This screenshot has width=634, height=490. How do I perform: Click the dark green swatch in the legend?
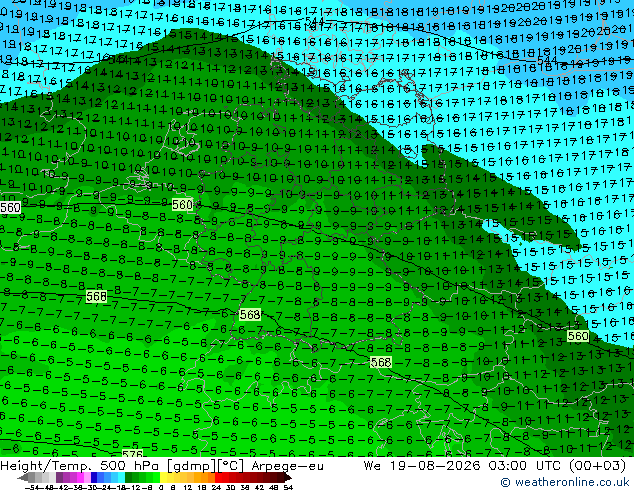(x=129, y=477)
